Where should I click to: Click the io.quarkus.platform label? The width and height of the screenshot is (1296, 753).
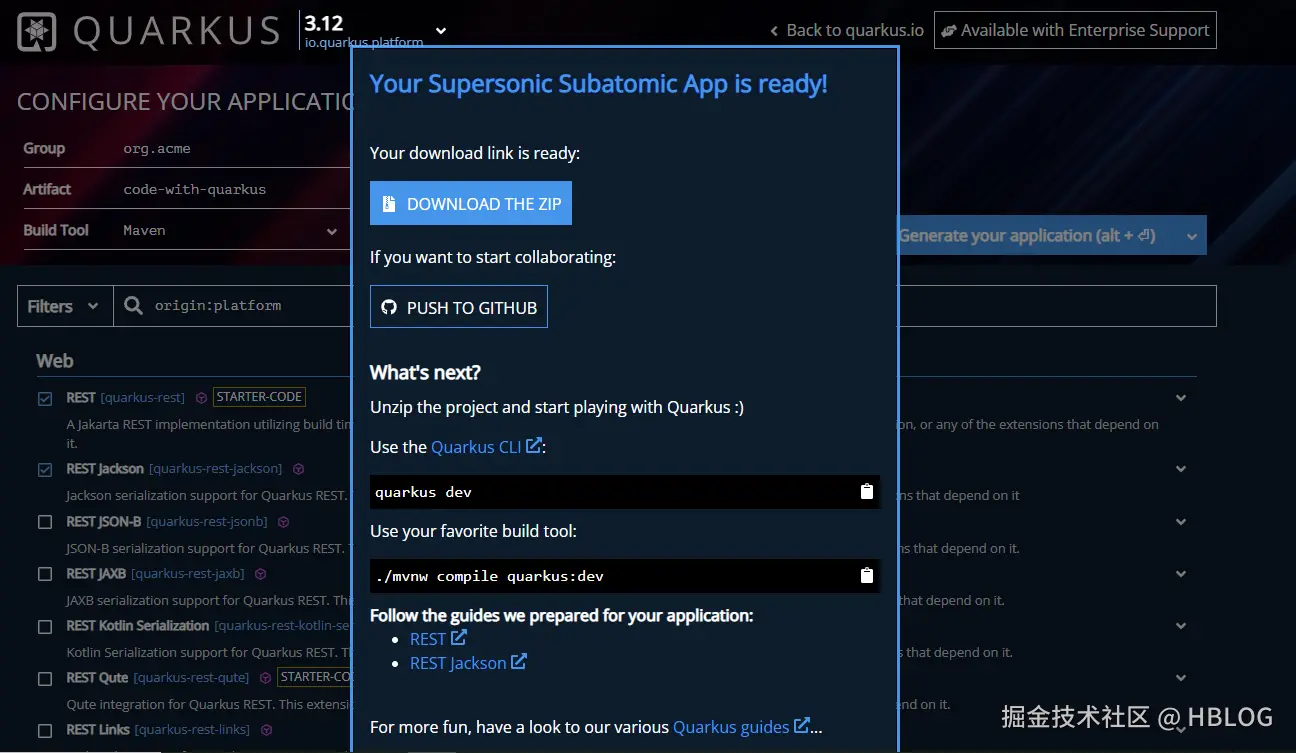click(364, 43)
